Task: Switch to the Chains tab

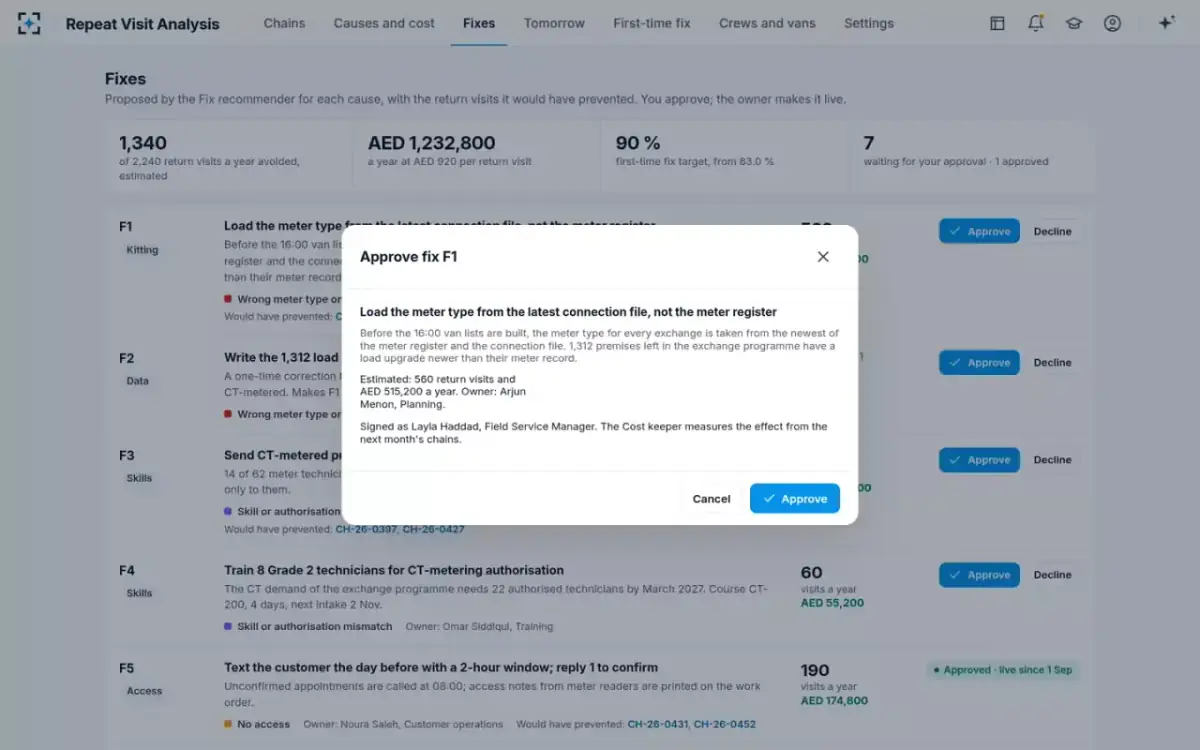Action: pos(284,23)
